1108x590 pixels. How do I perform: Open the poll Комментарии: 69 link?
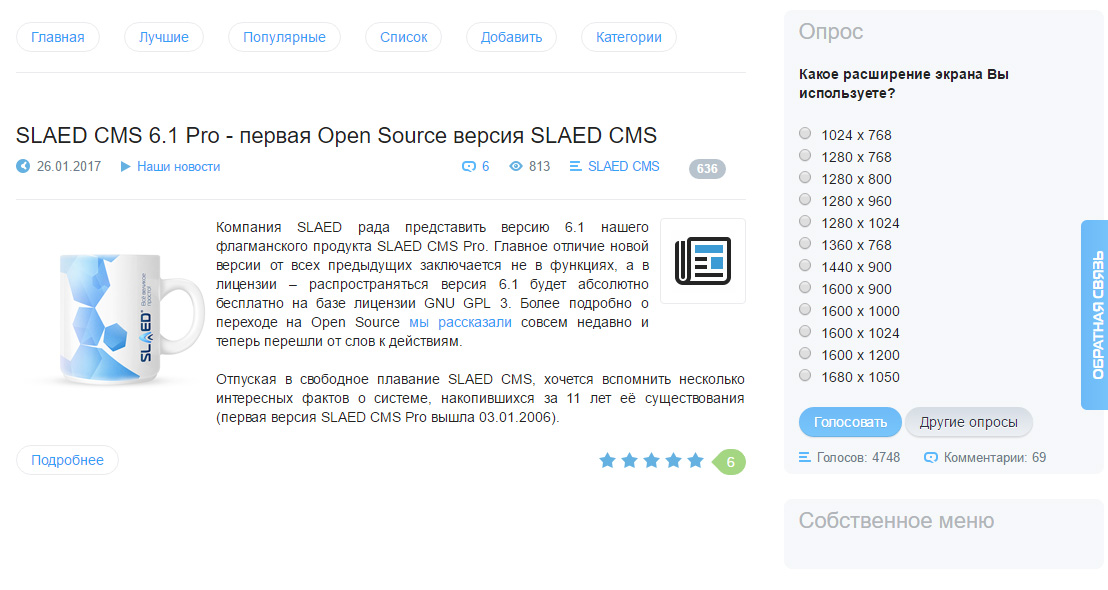point(994,458)
